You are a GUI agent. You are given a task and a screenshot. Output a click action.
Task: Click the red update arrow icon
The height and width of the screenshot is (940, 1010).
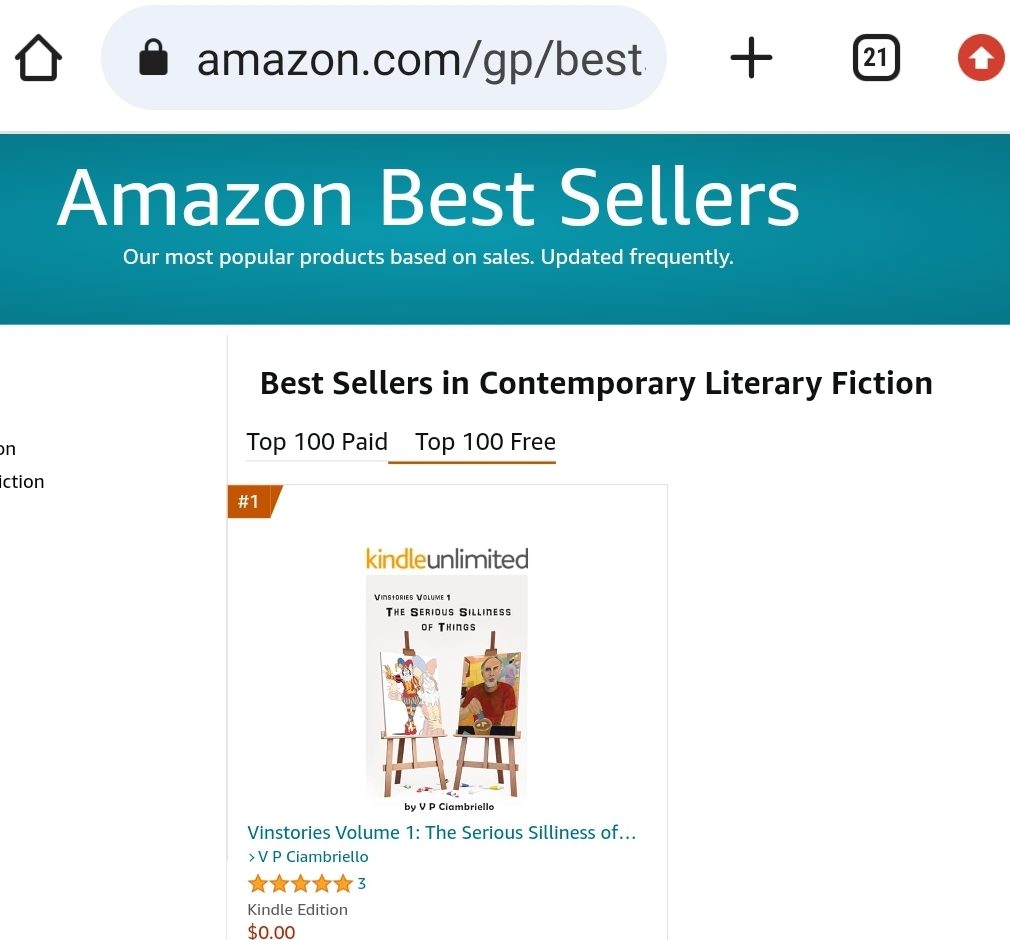tap(980, 58)
